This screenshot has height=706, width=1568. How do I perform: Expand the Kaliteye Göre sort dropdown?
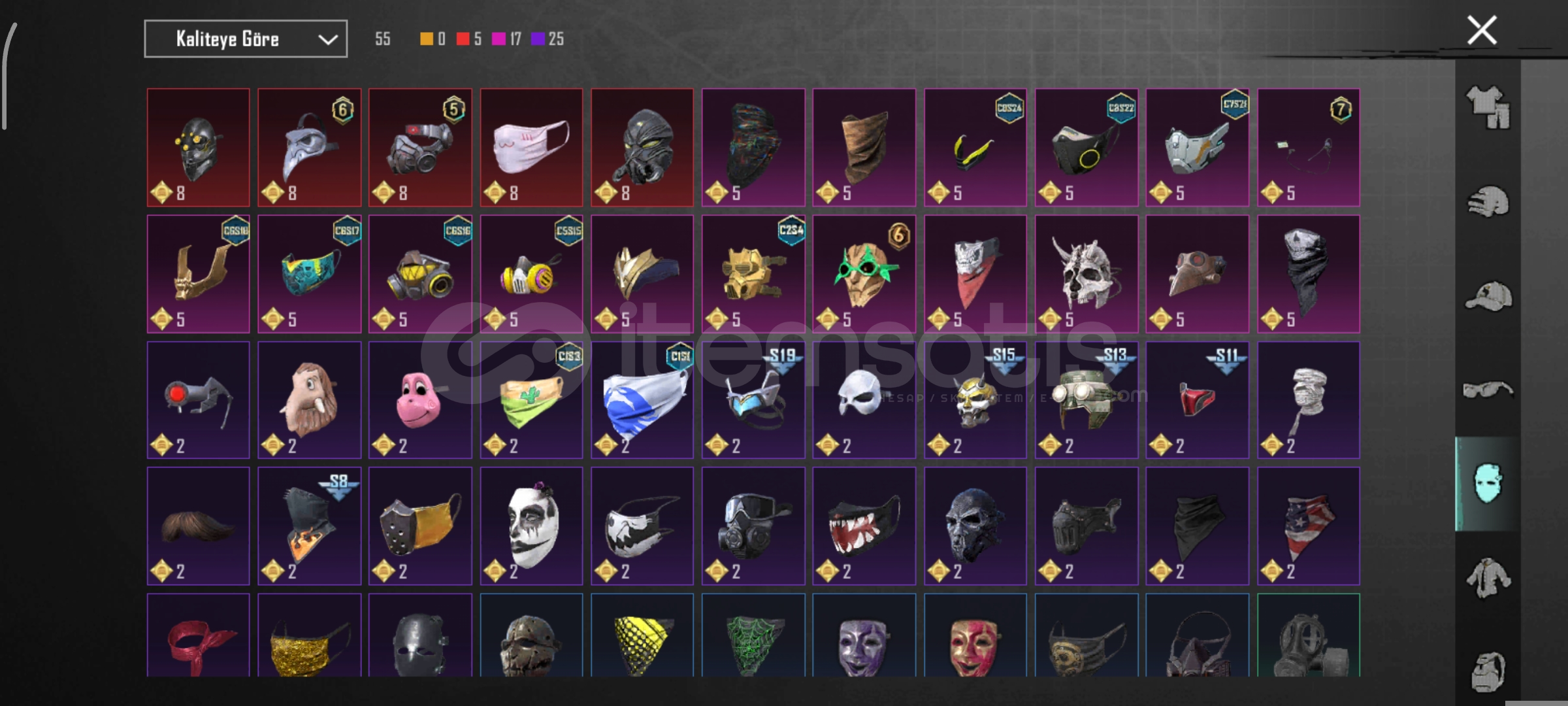(246, 39)
